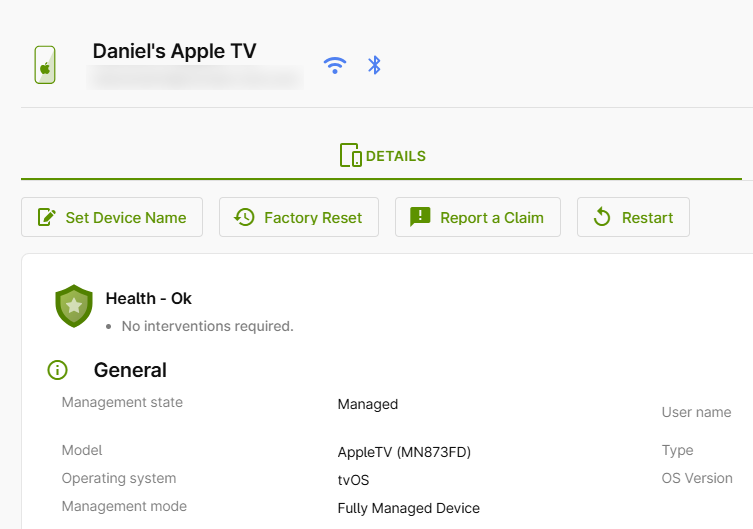Select the AppleTV (MN873FD) model value
753x529 pixels.
pos(404,452)
